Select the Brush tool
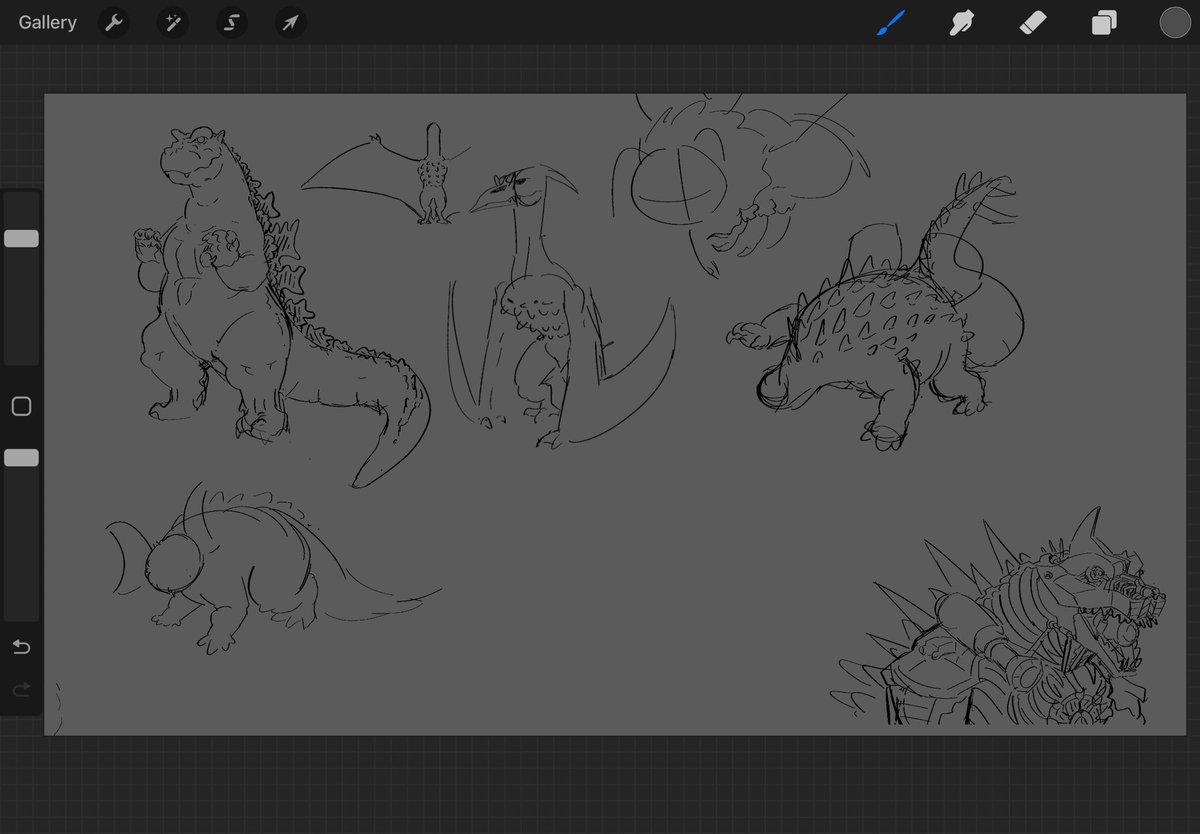Screen dimensions: 1200x834 pyautogui.click(x=890, y=22)
